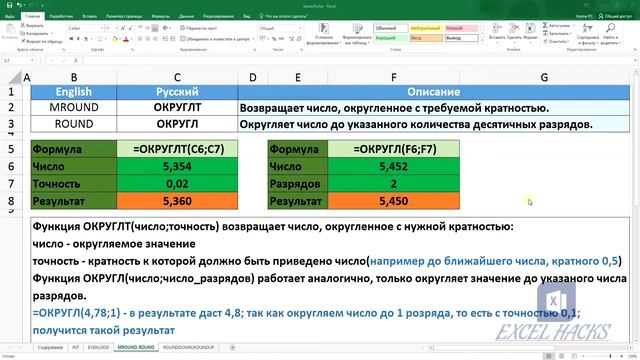
Task: Select the cell with =ОКРУГЛТ(C6;C7) formula
Action: pyautogui.click(x=177, y=149)
